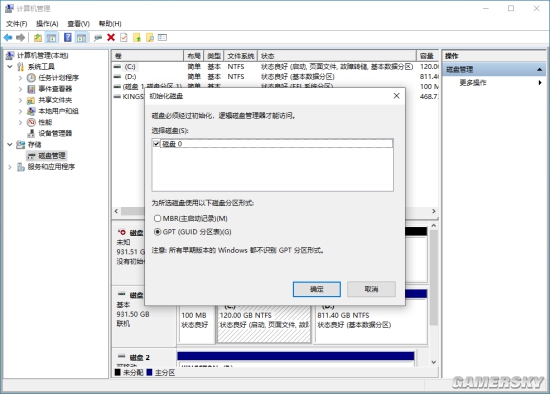Select Event Viewer (事件查看器) in tree
The height and width of the screenshot is (394, 550).
tap(55, 89)
